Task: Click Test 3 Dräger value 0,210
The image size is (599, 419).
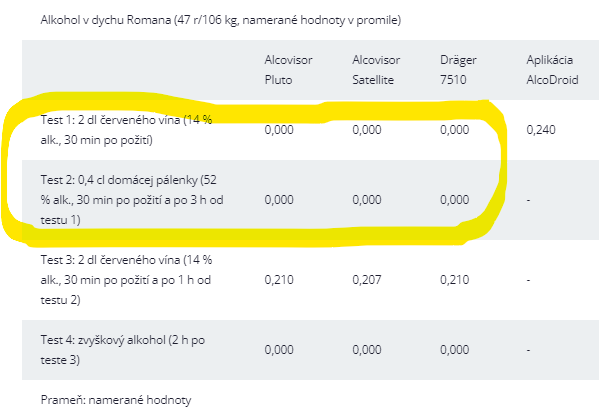Action: [x=455, y=280]
